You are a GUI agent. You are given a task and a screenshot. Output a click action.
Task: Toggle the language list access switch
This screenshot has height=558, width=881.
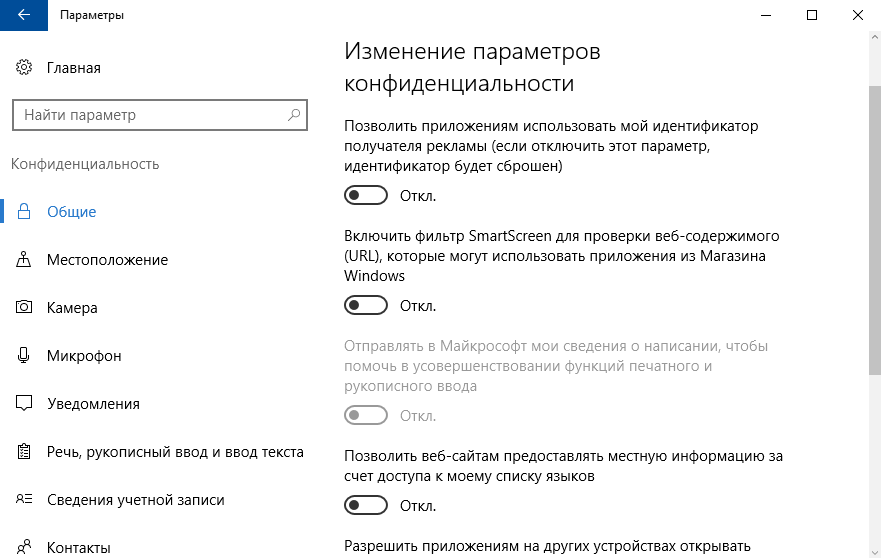click(x=365, y=505)
